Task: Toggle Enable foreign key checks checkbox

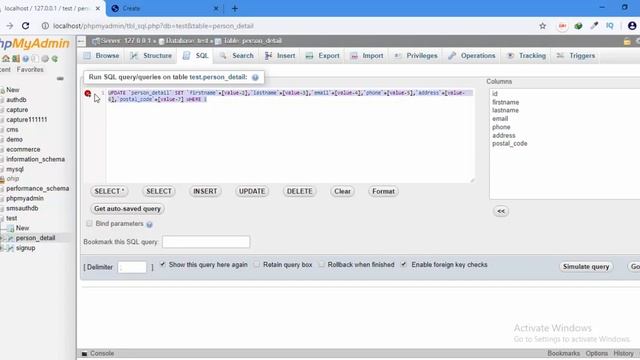Action: pyautogui.click(x=404, y=264)
